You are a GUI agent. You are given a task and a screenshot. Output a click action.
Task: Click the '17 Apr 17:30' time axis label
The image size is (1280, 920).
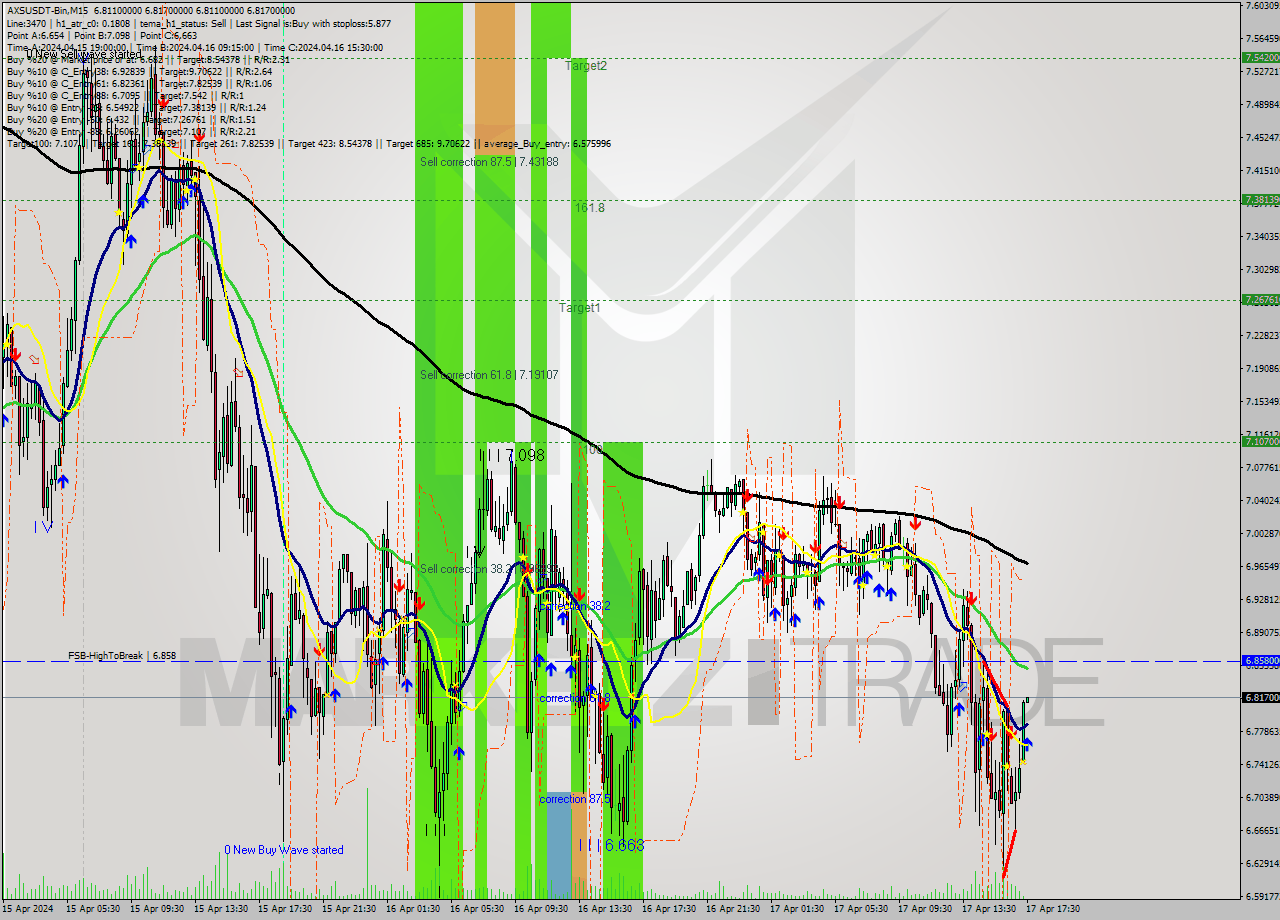[x=1052, y=909]
